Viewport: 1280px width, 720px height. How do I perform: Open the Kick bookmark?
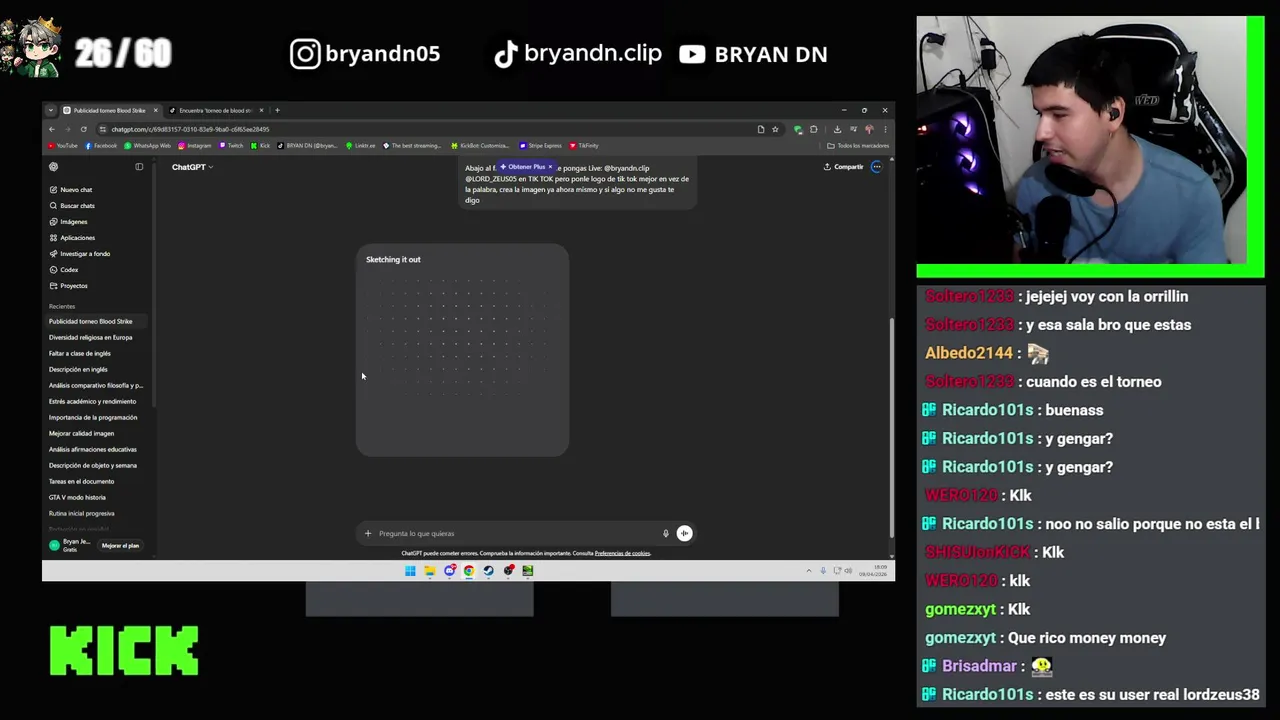pos(261,146)
